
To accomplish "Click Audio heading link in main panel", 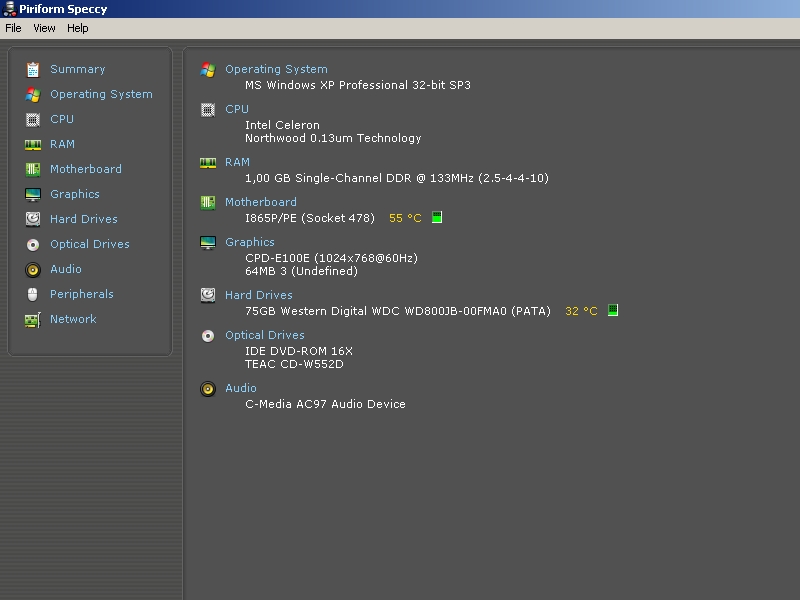I will pos(241,388).
